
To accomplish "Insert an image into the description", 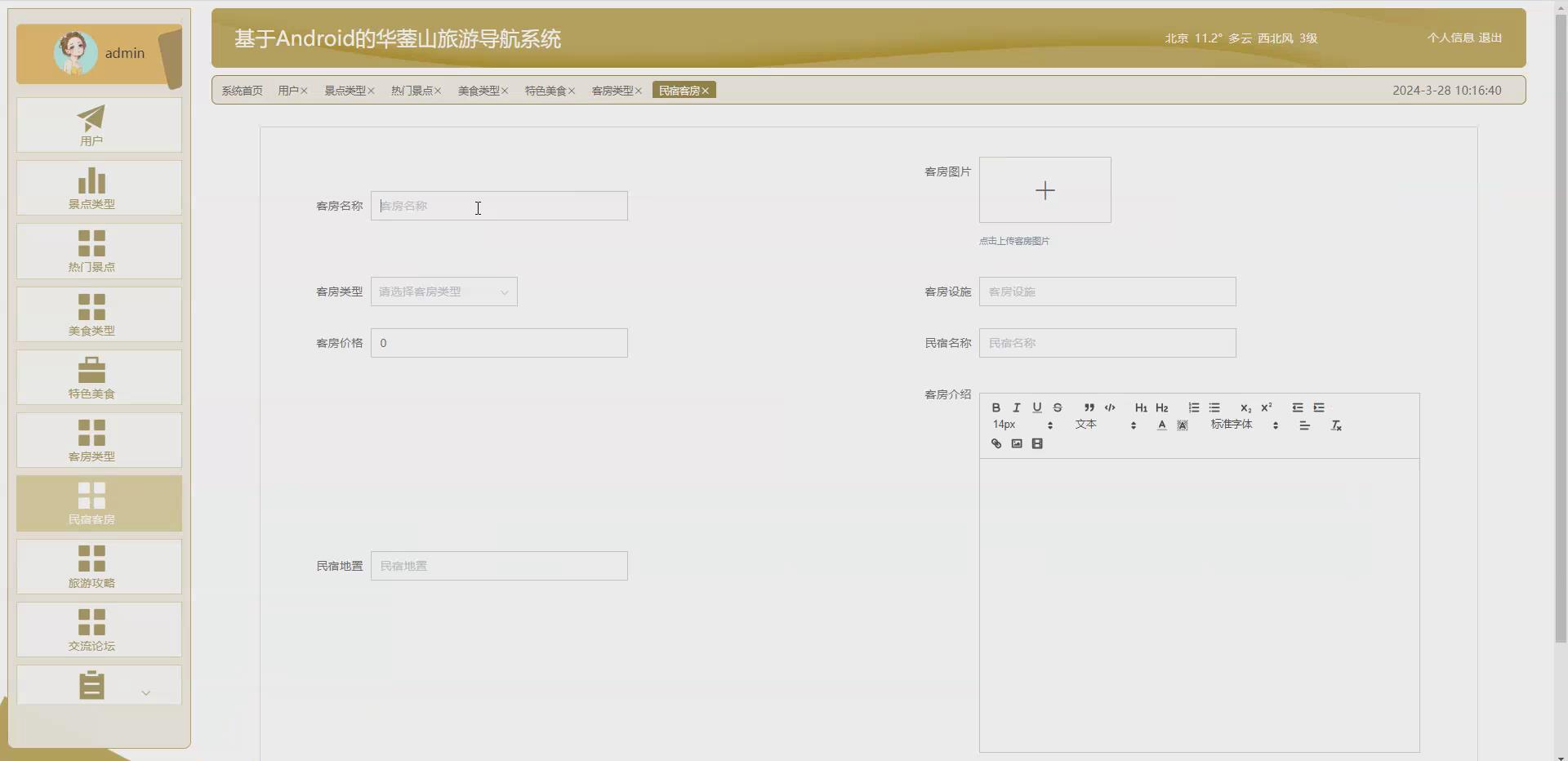I will point(1015,443).
